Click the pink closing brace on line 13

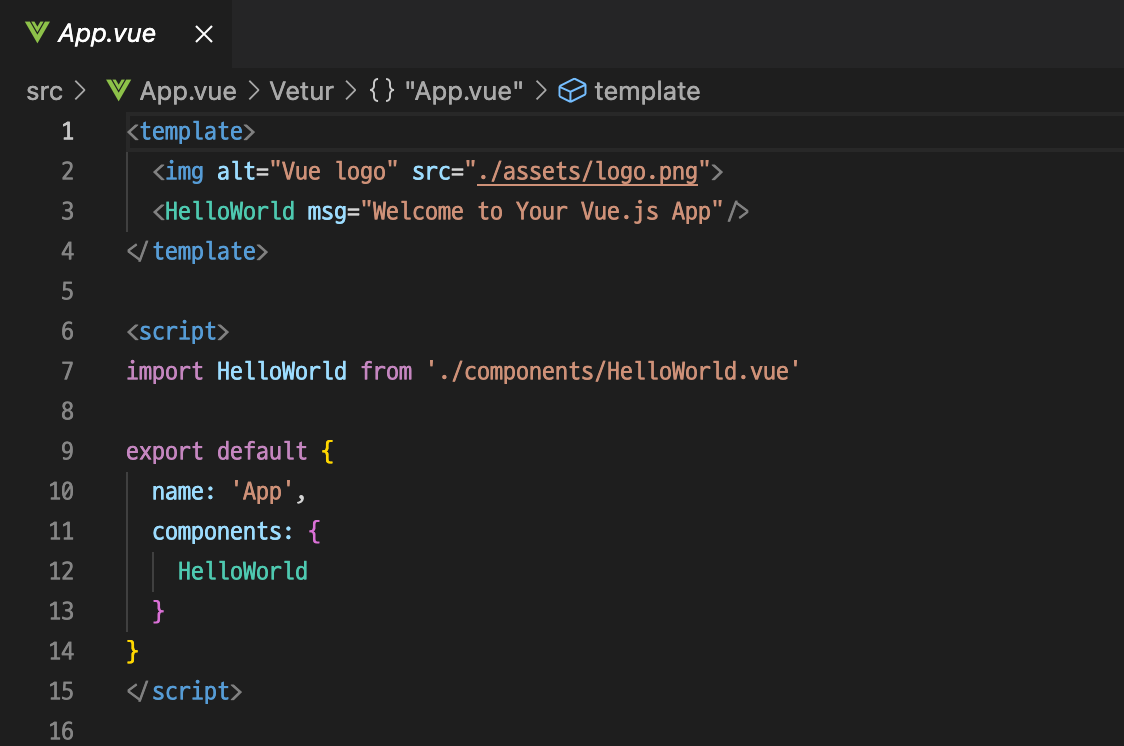158,611
